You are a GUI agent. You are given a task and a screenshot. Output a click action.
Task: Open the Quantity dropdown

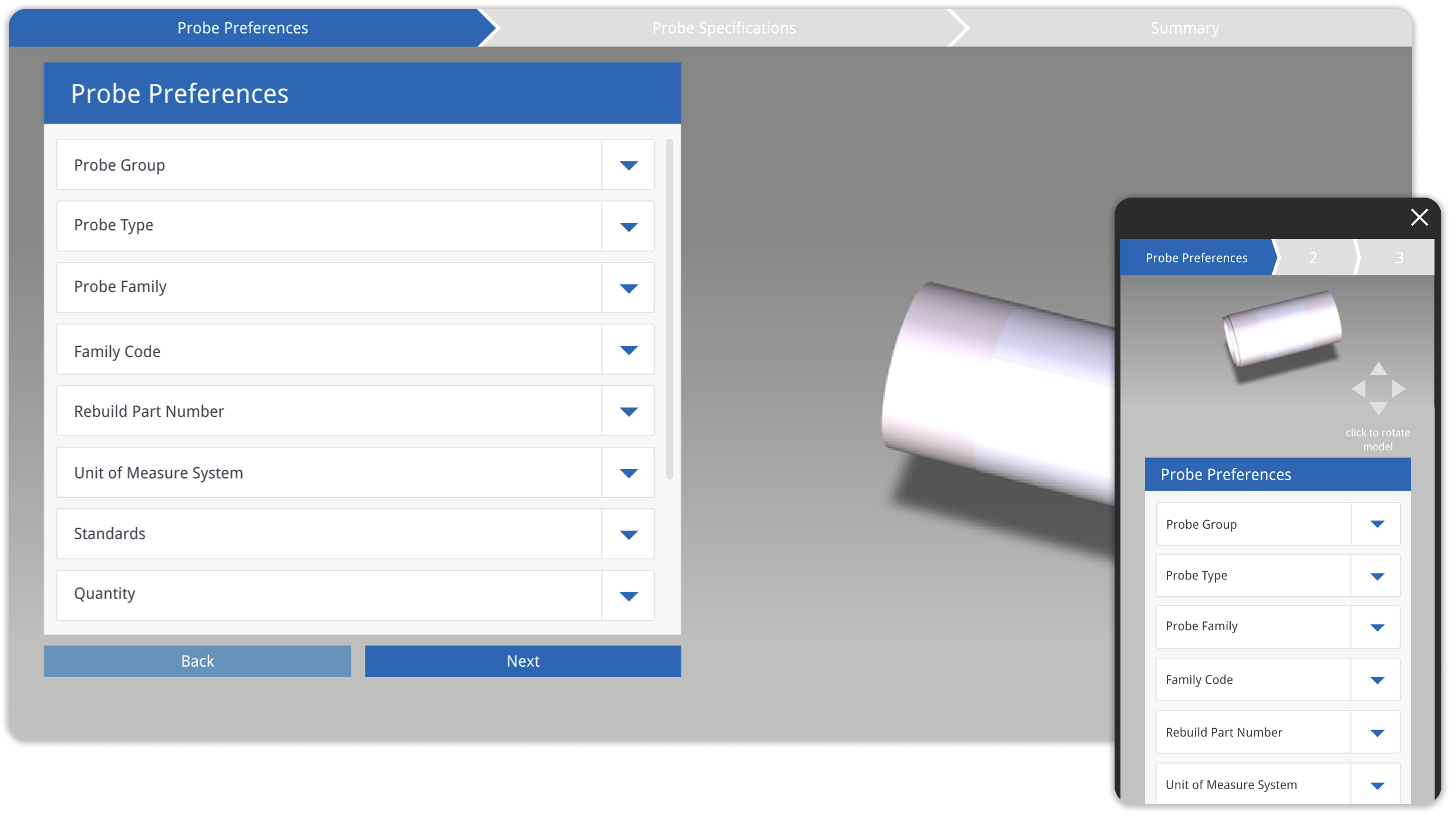(x=628, y=596)
